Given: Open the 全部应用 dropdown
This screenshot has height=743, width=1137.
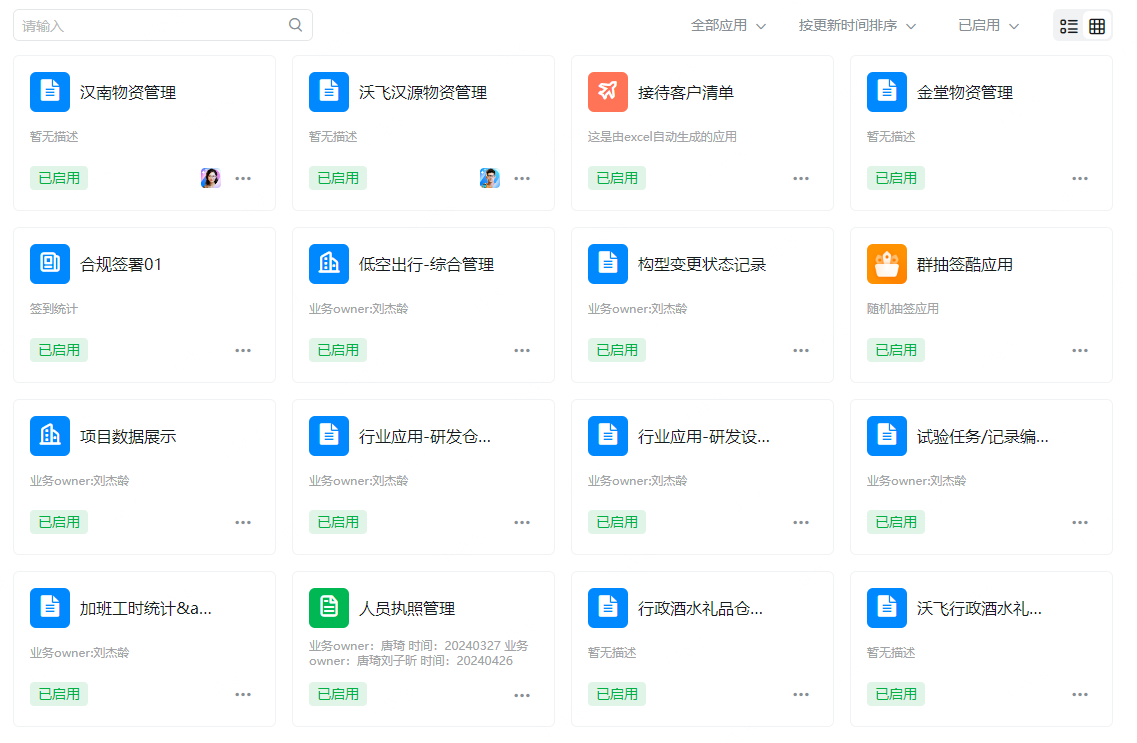Looking at the screenshot, I should pyautogui.click(x=728, y=25).
